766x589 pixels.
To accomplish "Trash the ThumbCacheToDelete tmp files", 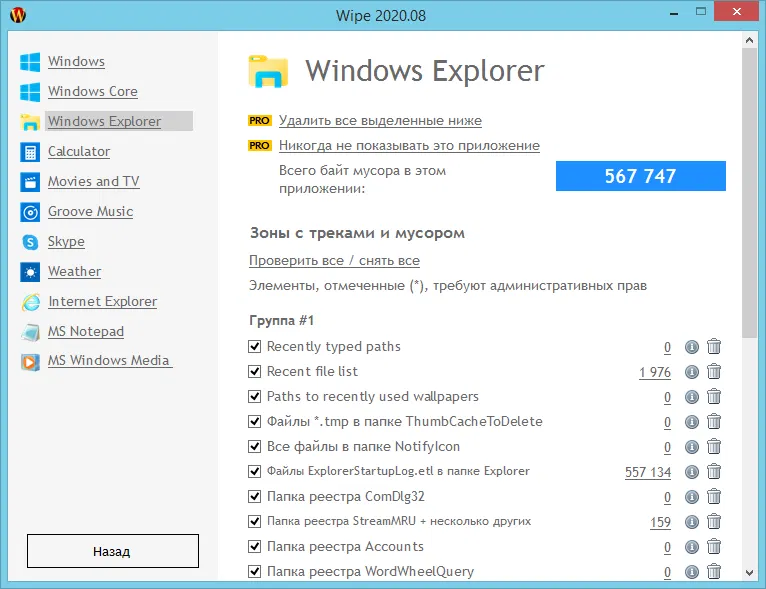I will 714,421.
